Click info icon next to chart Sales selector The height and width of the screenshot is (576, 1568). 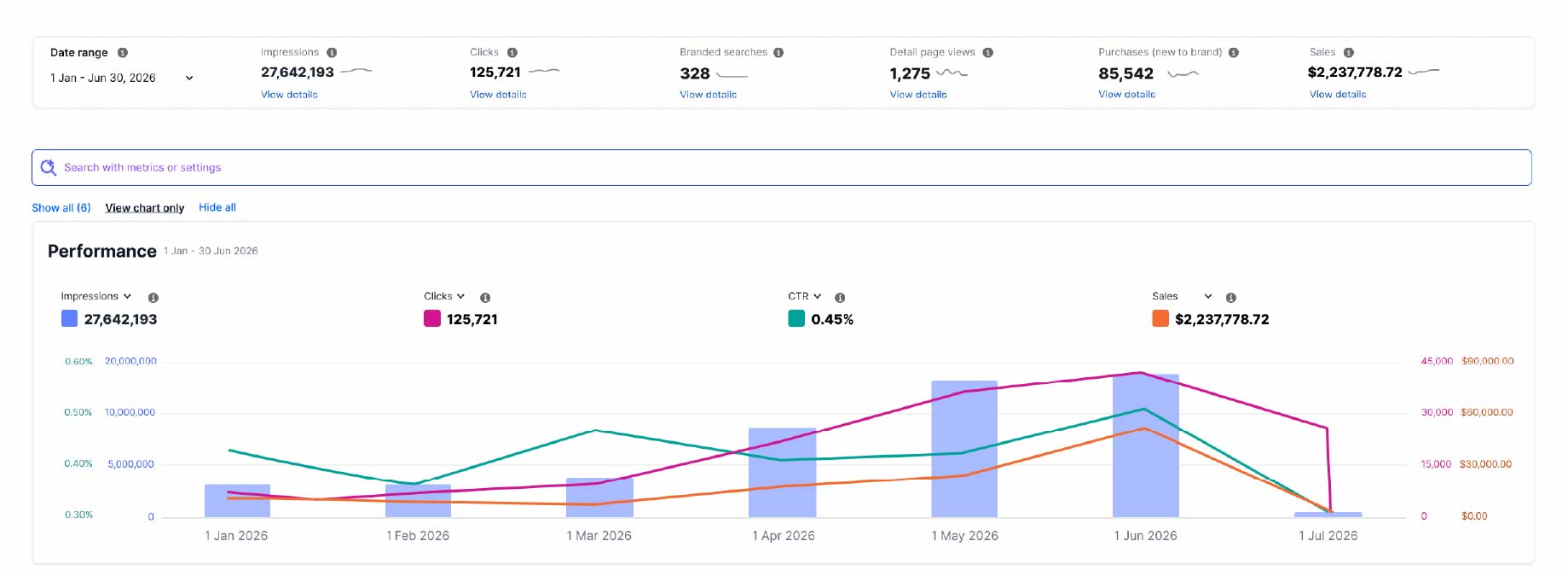[1231, 298]
